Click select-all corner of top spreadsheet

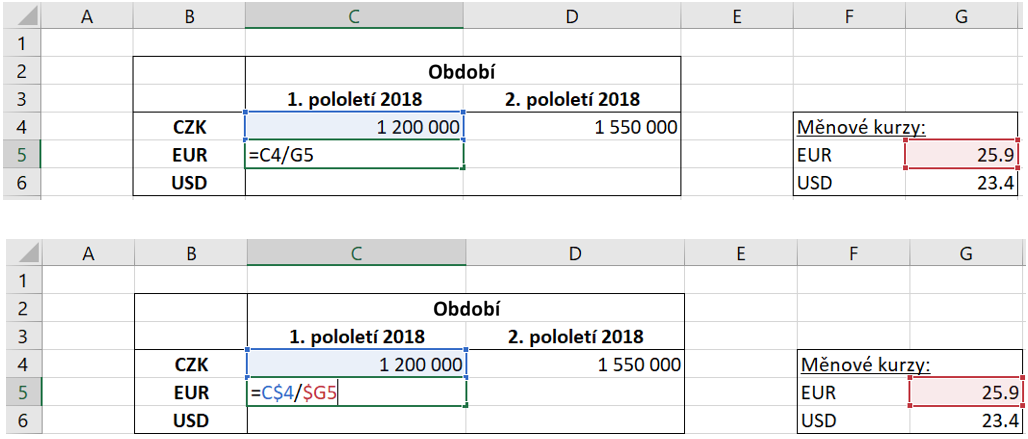pyautogui.click(x=23, y=16)
